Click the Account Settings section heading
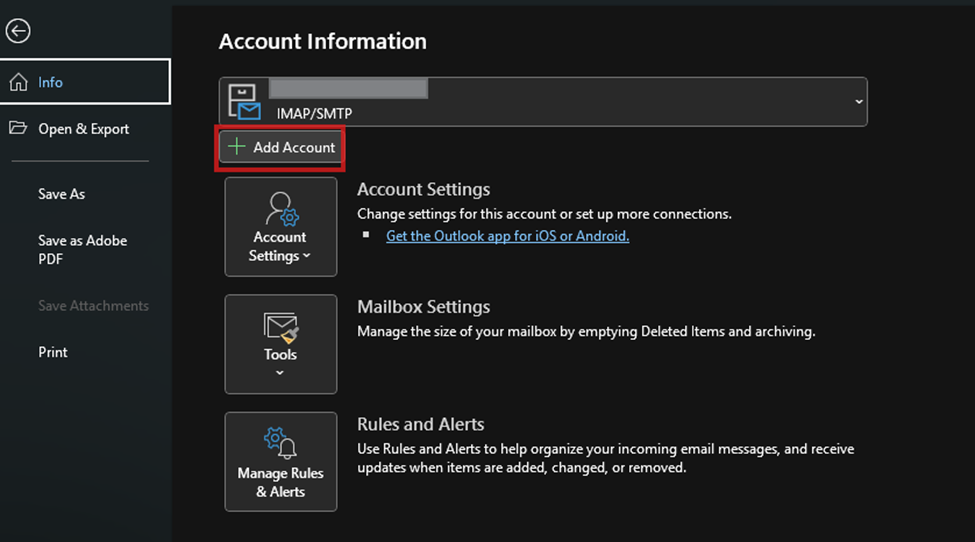Screen dimensions: 975x542 point(423,189)
